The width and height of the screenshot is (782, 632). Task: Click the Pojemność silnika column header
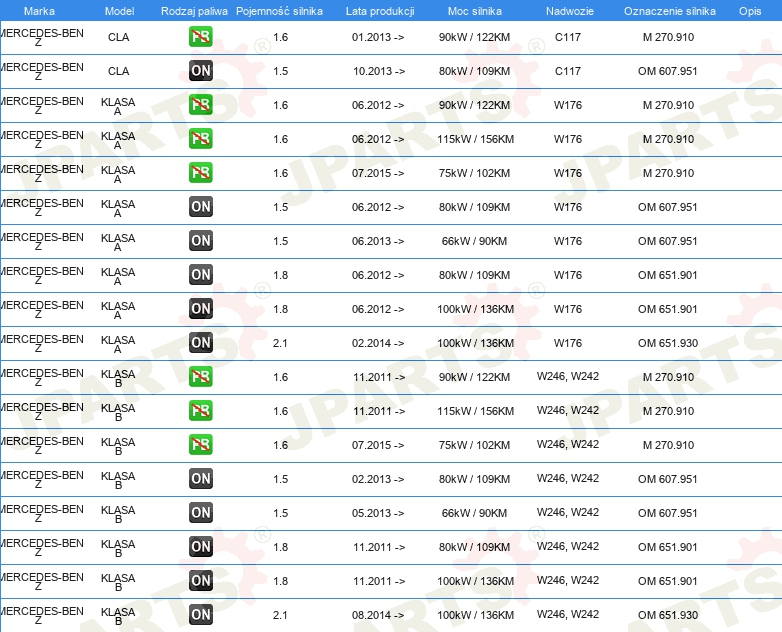pos(280,10)
